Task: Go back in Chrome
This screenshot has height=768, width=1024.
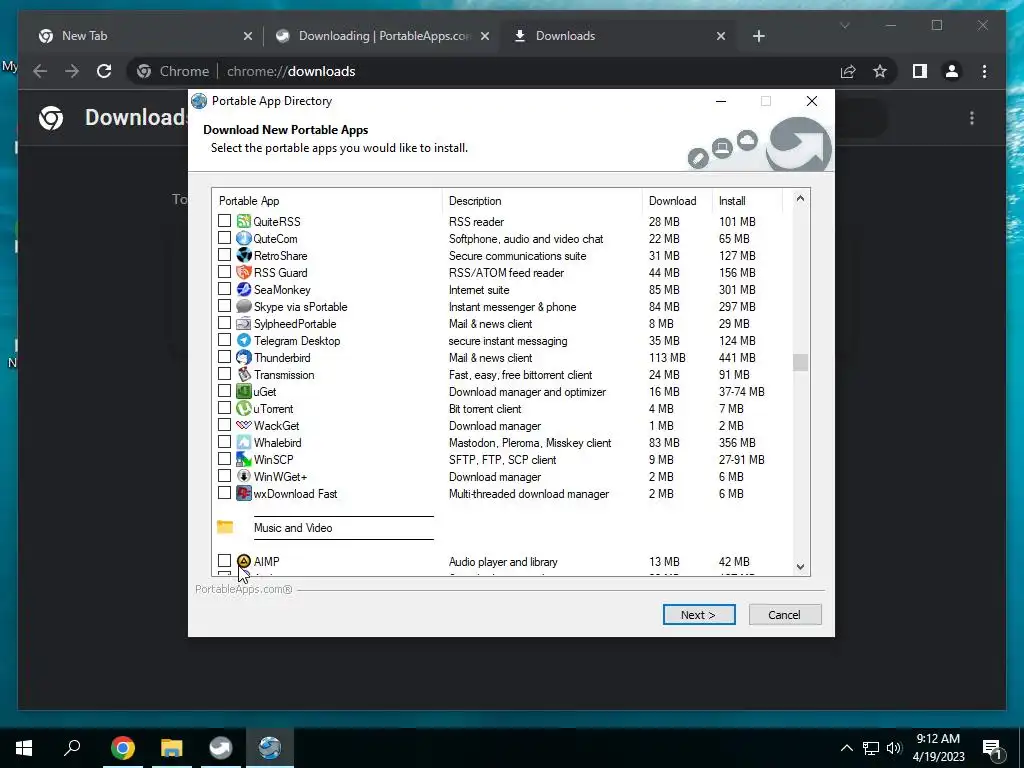Action: [x=40, y=71]
